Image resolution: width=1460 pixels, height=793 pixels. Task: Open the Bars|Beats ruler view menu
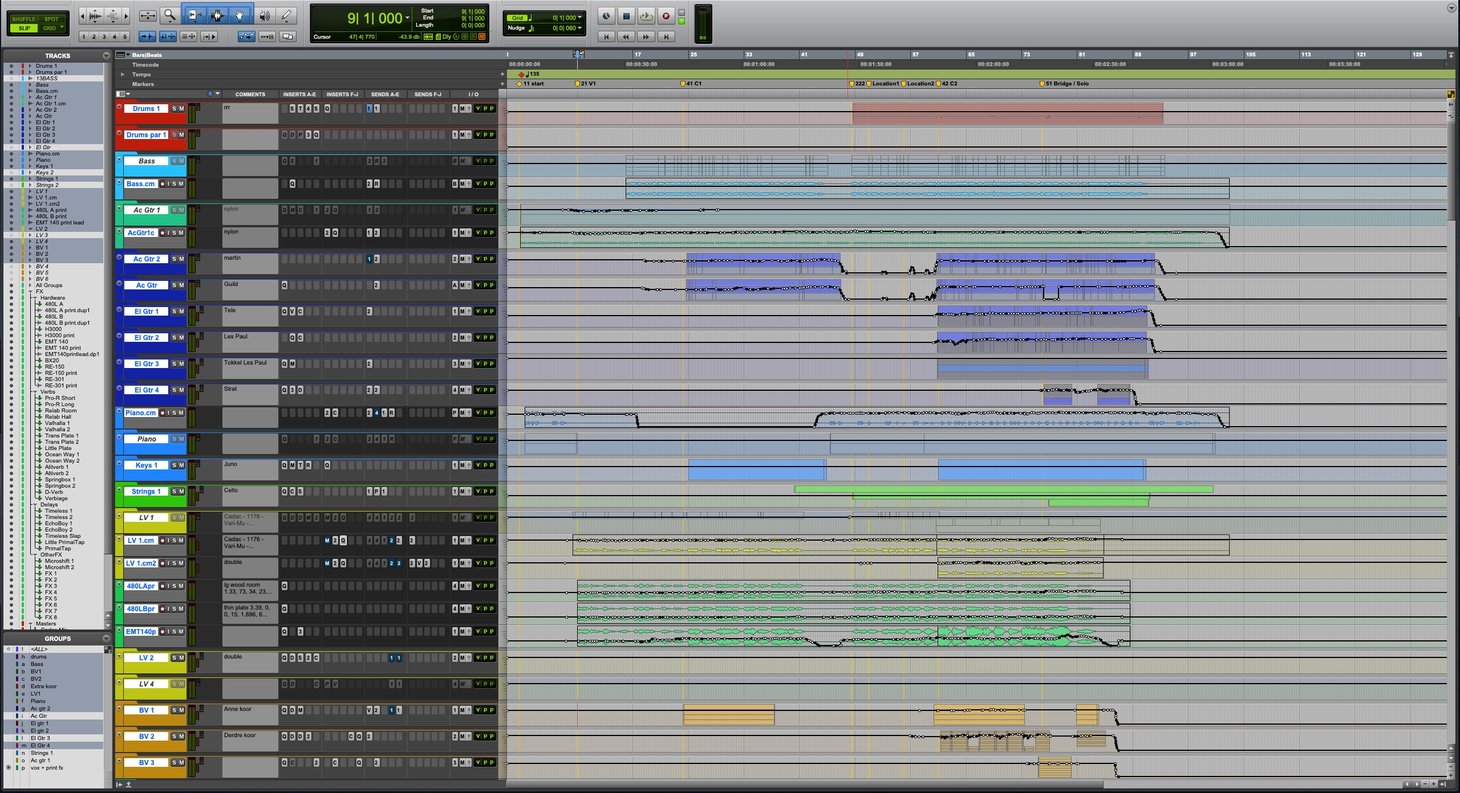pos(122,55)
